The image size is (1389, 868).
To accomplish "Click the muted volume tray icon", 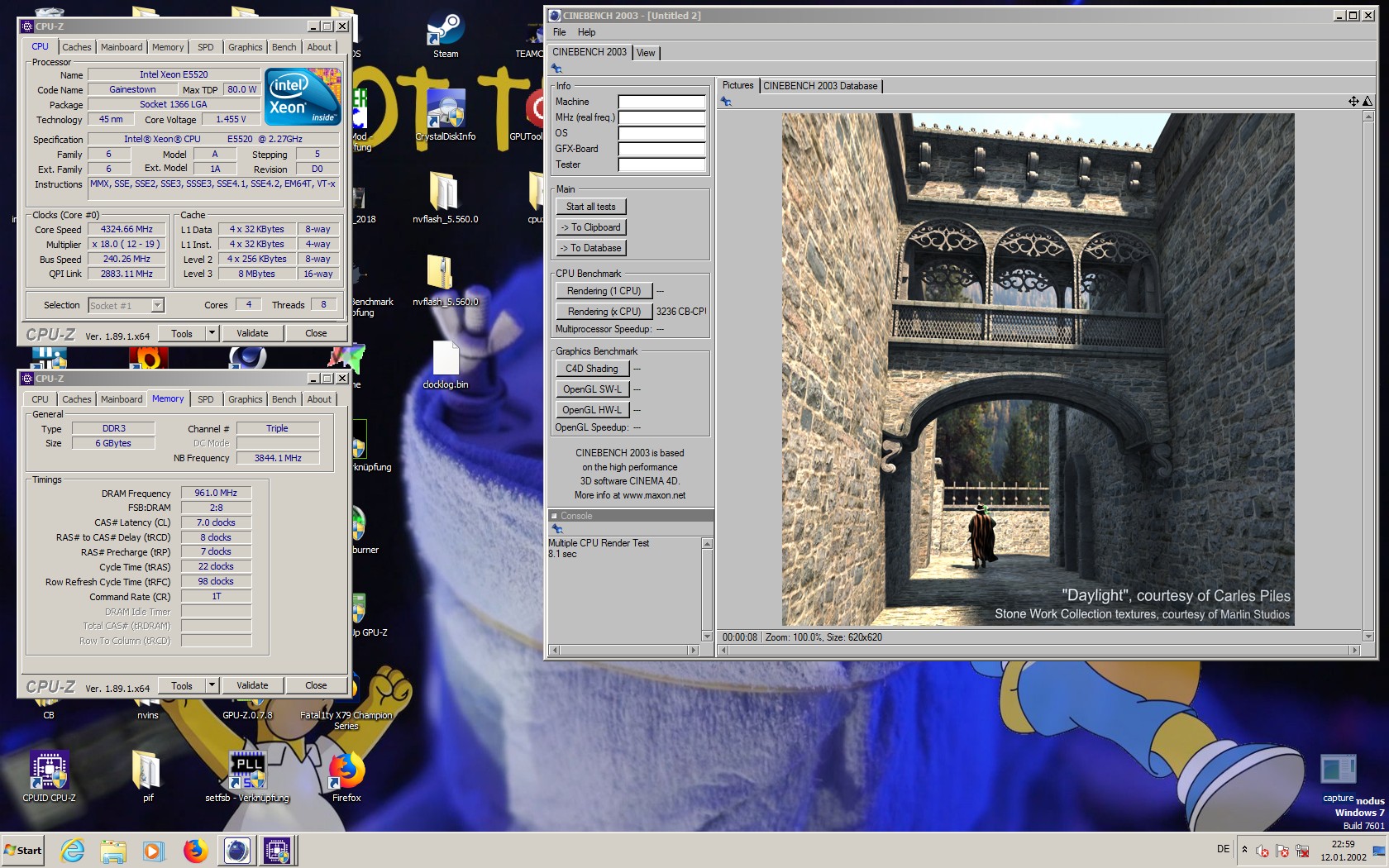I will [1263, 851].
